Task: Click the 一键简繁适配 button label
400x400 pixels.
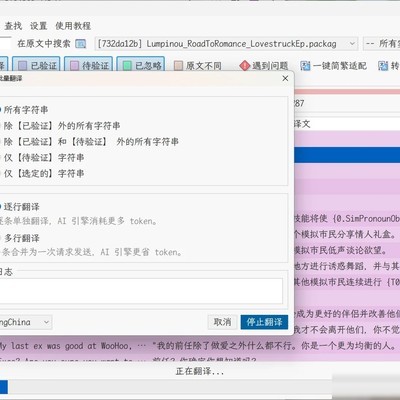Action: pyautogui.click(x=340, y=66)
